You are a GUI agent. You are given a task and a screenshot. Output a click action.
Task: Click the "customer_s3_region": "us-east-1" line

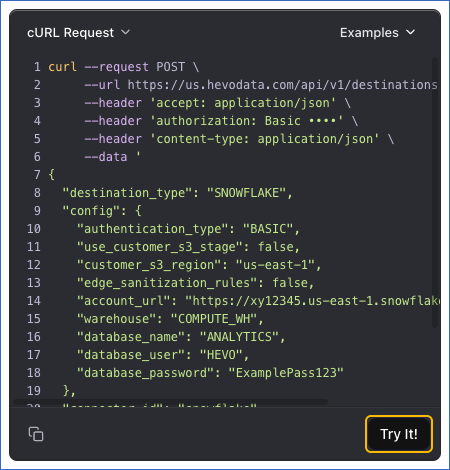click(x=199, y=265)
